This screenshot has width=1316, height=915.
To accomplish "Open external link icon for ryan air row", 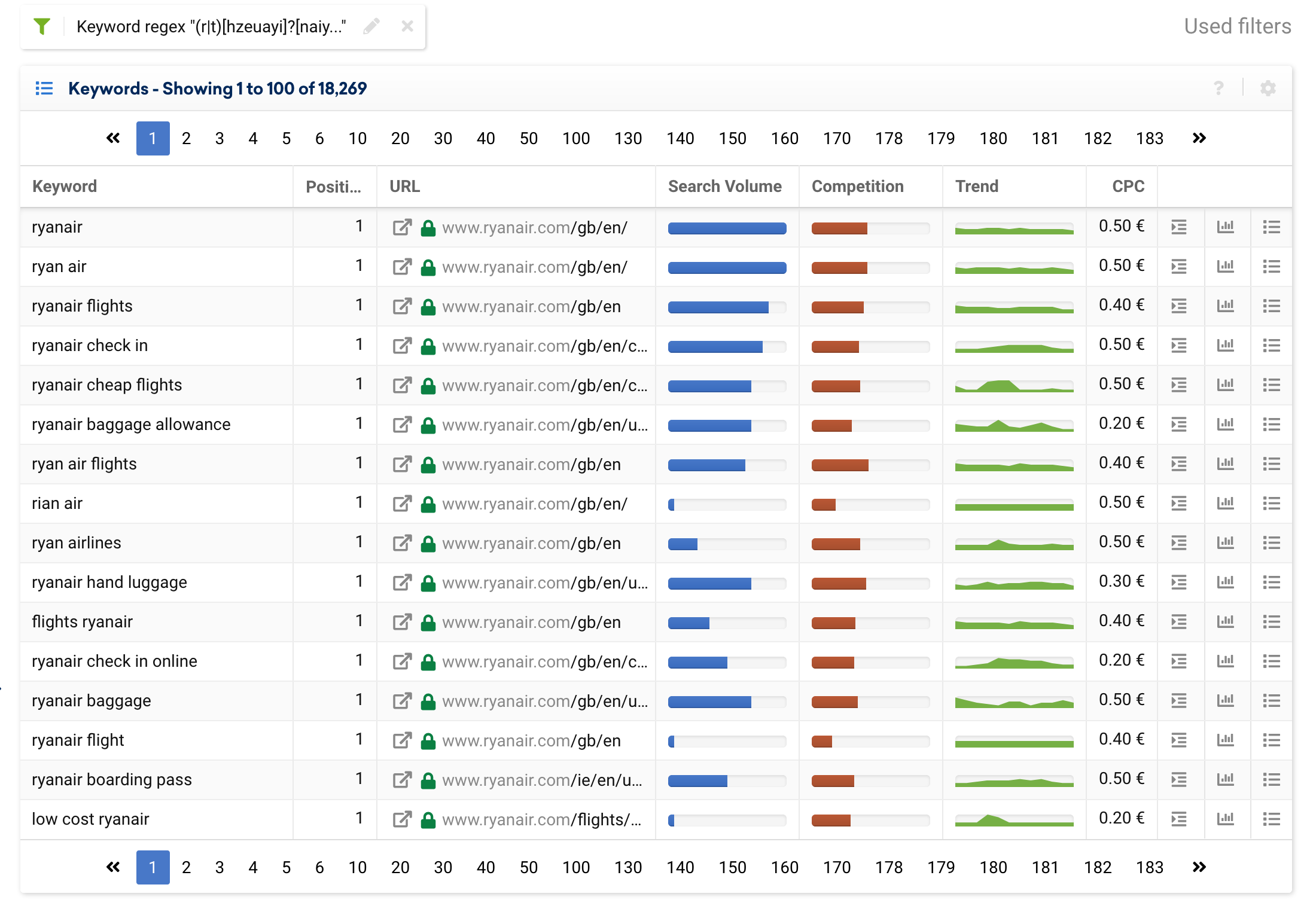I will pyautogui.click(x=402, y=267).
